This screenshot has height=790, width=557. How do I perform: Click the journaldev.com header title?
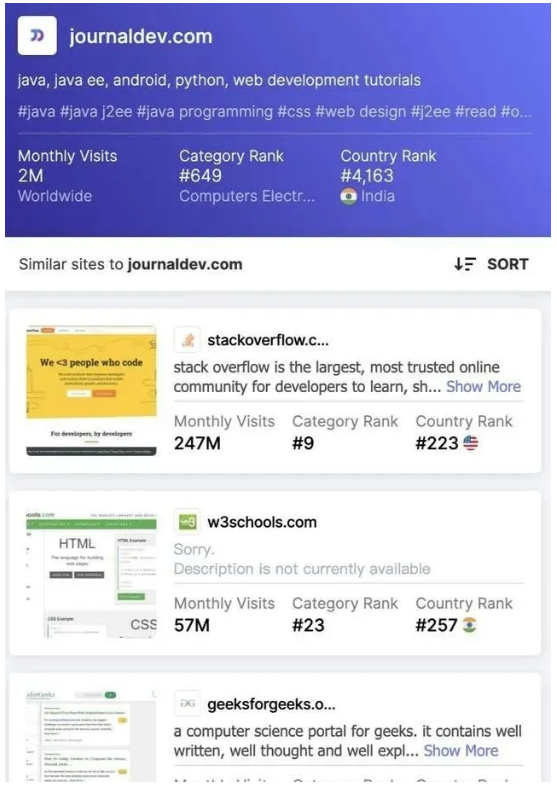tap(141, 36)
